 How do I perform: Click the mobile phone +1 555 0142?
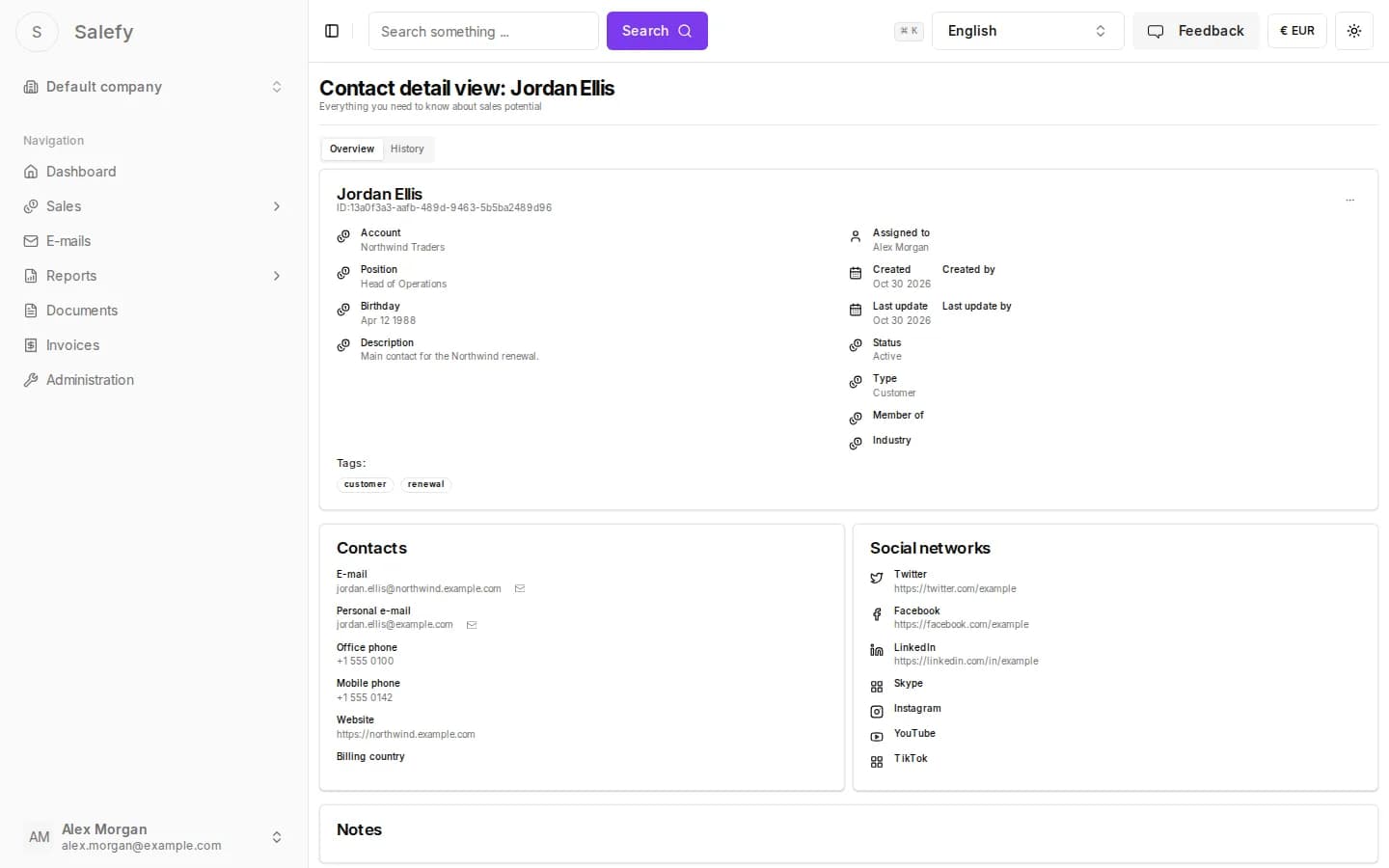pos(365,697)
